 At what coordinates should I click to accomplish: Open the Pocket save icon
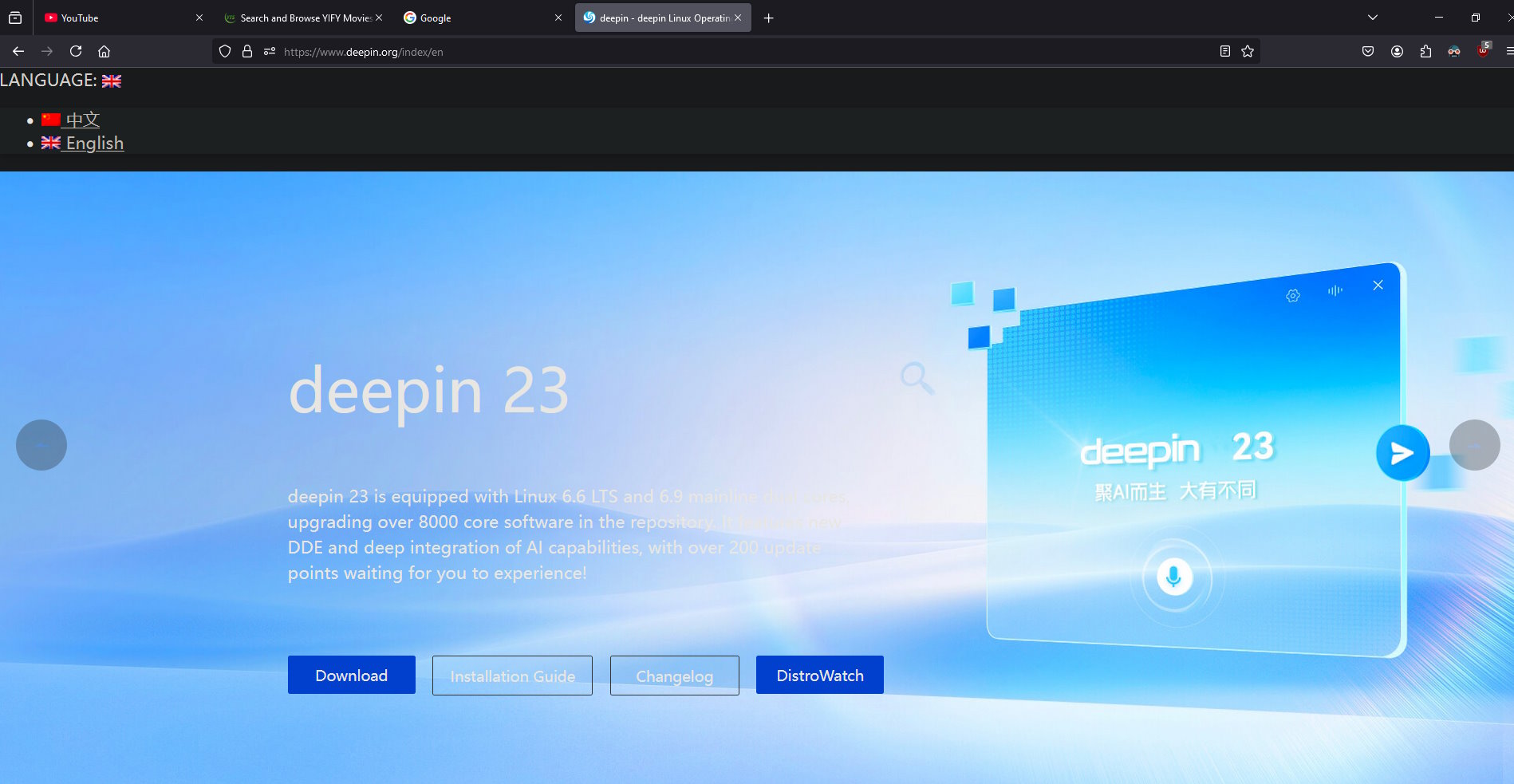(x=1368, y=51)
